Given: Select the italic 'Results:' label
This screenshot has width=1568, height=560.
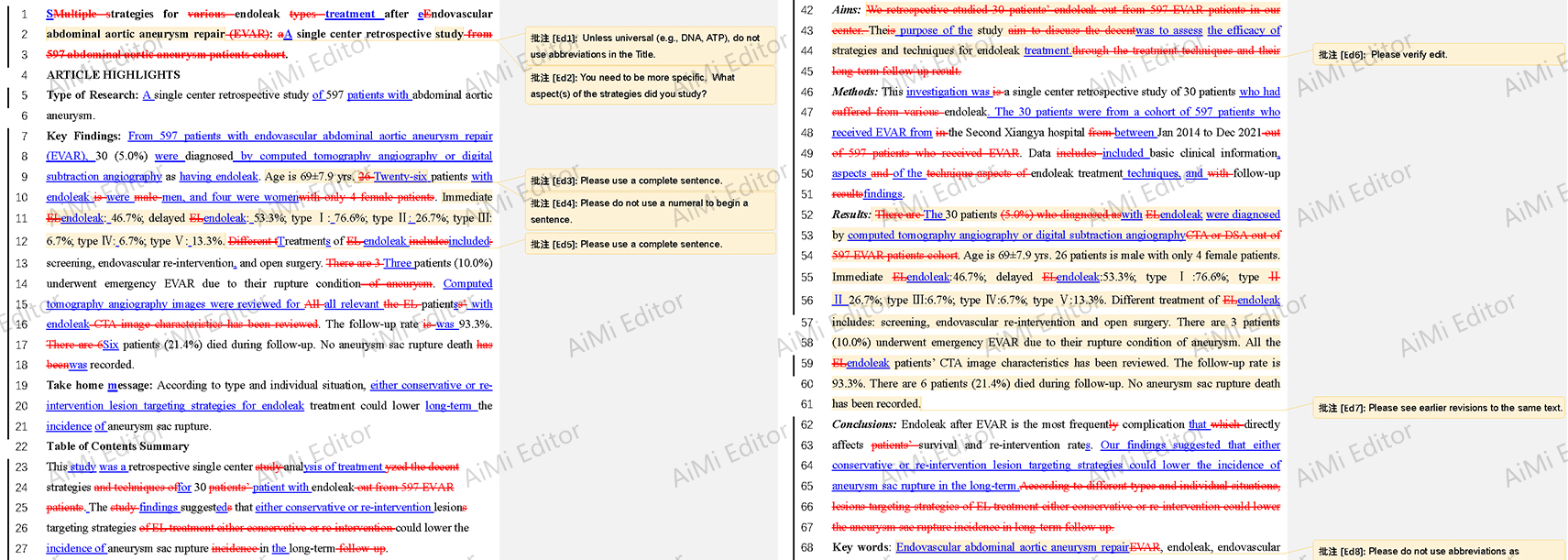Looking at the screenshot, I should pos(852,214).
